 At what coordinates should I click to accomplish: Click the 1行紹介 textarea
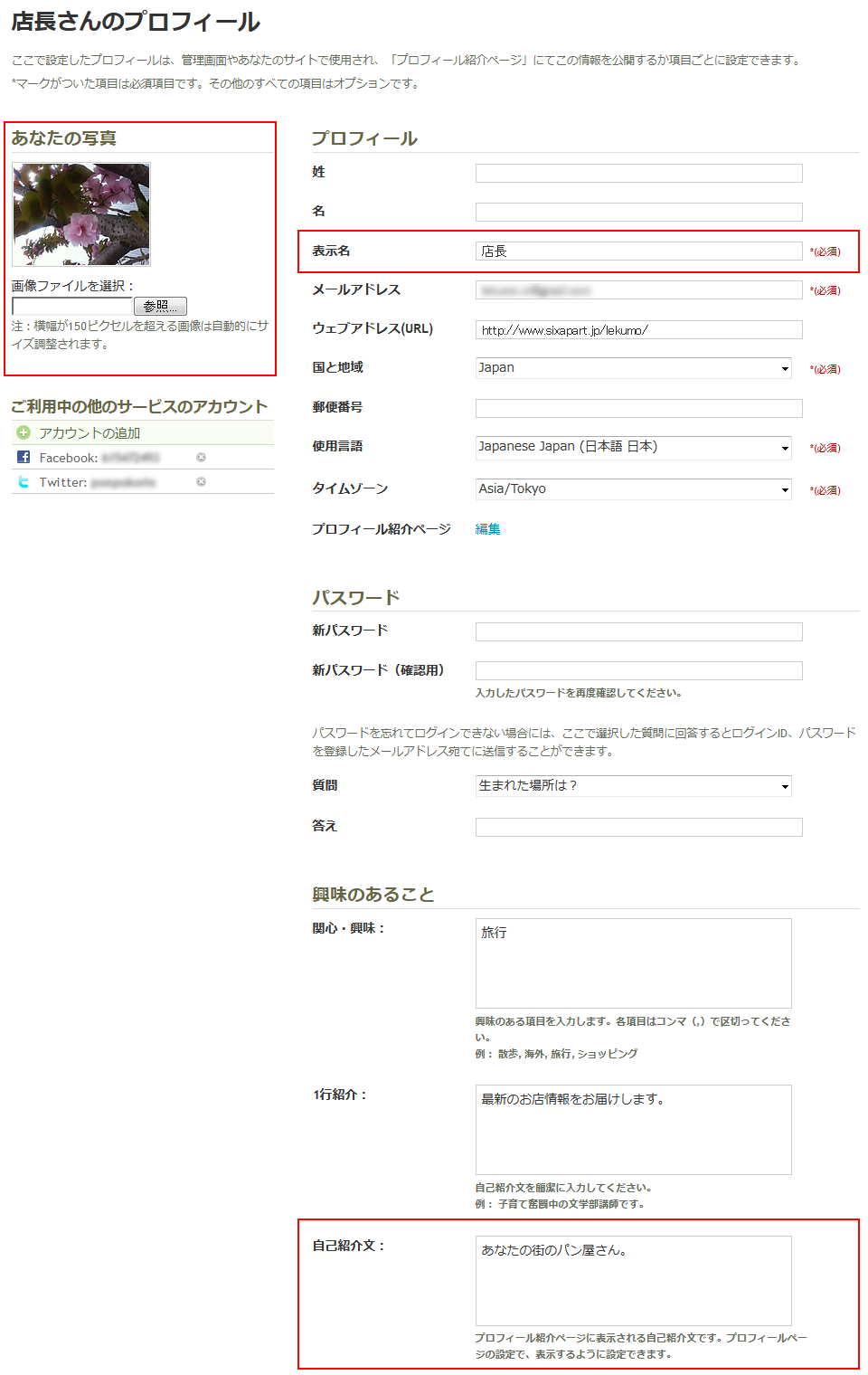634,1130
